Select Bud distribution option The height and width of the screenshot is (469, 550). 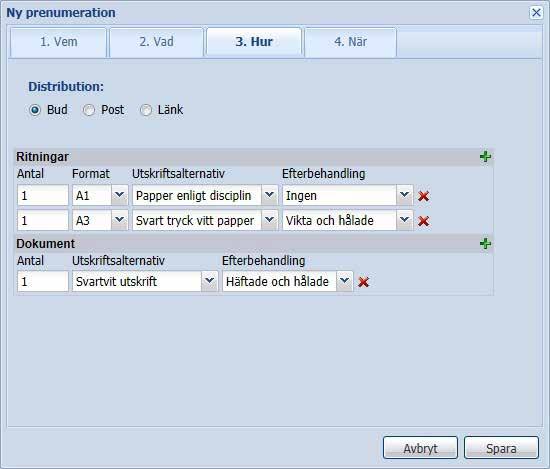pyautogui.click(x=35, y=110)
